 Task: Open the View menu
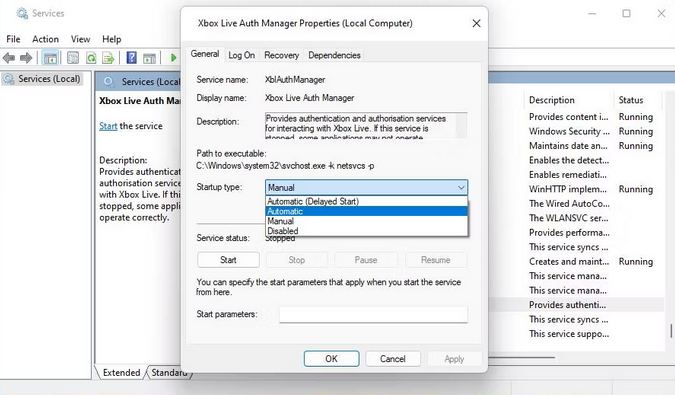[x=81, y=39]
